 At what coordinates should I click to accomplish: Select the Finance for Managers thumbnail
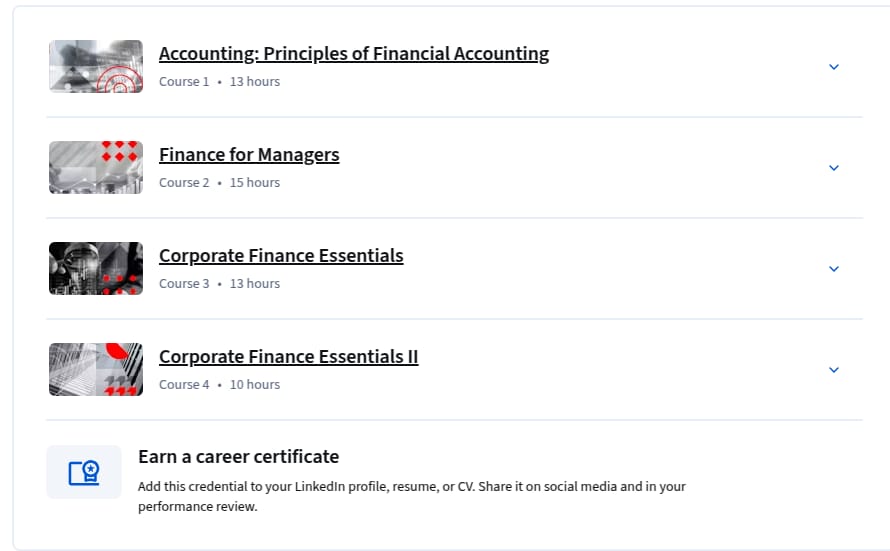click(x=96, y=167)
